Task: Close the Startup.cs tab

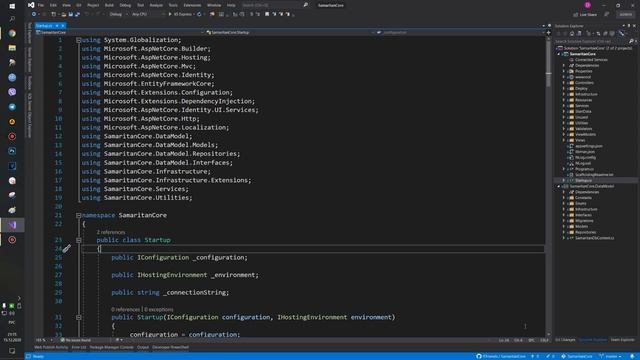Action: (63, 26)
